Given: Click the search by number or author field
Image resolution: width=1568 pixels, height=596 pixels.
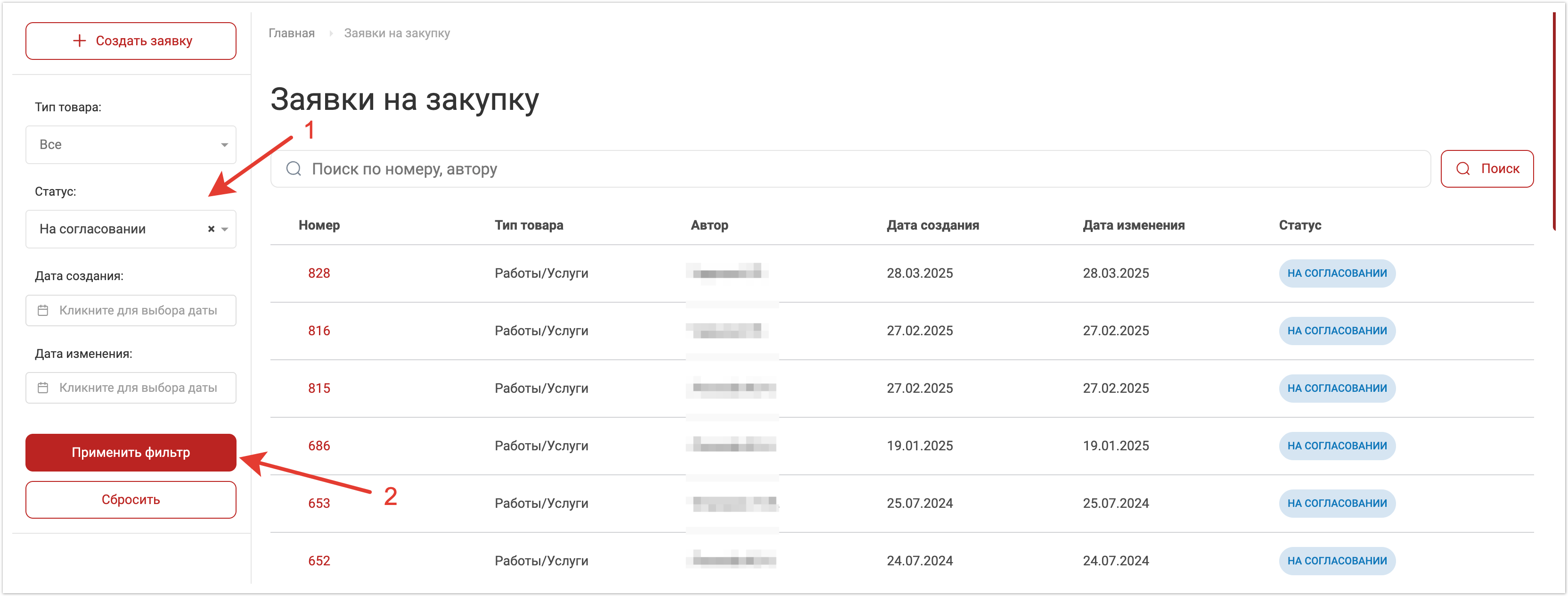Looking at the screenshot, I should click(x=852, y=169).
